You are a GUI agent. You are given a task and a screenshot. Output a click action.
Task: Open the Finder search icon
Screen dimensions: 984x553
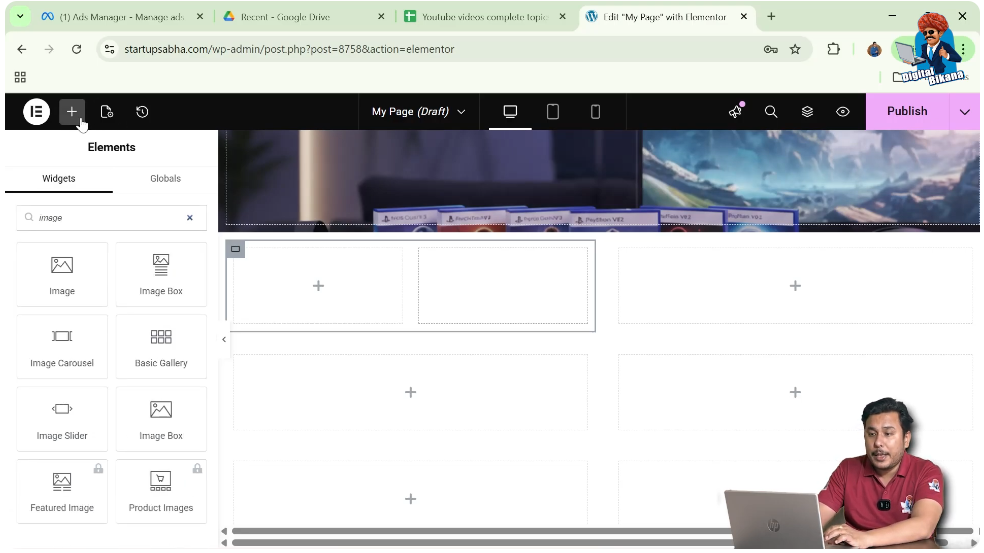(x=771, y=112)
